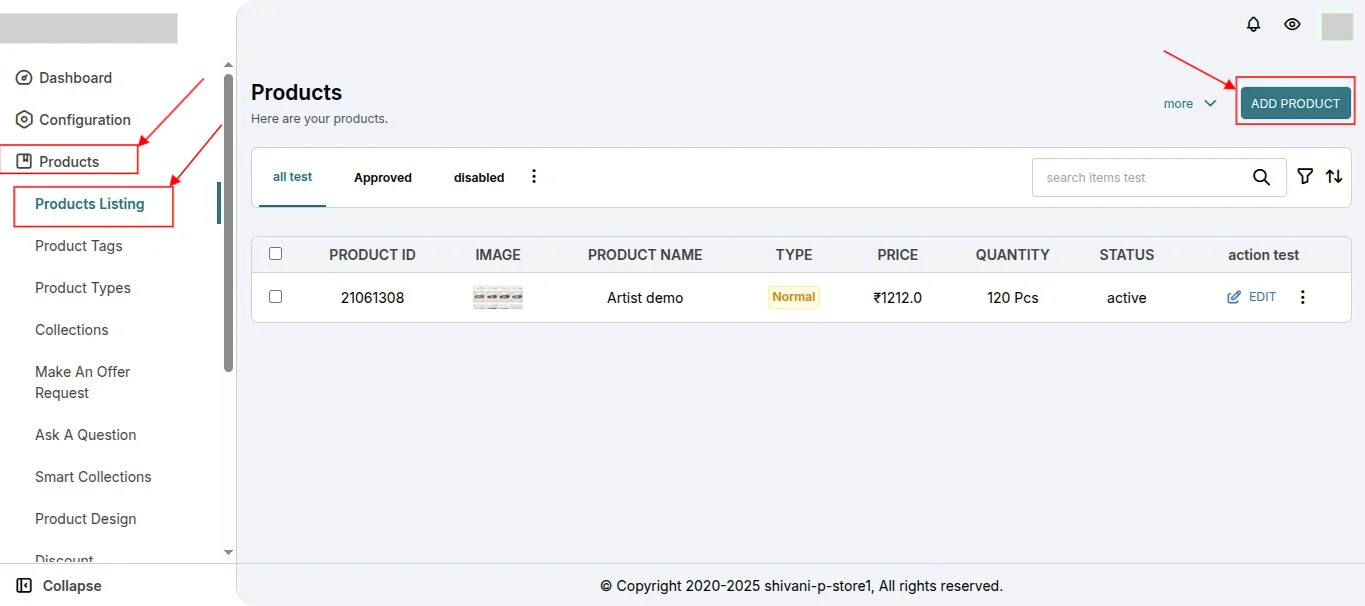The image size is (1365, 606).
Task: Click the Products page heading
Action: tap(296, 92)
